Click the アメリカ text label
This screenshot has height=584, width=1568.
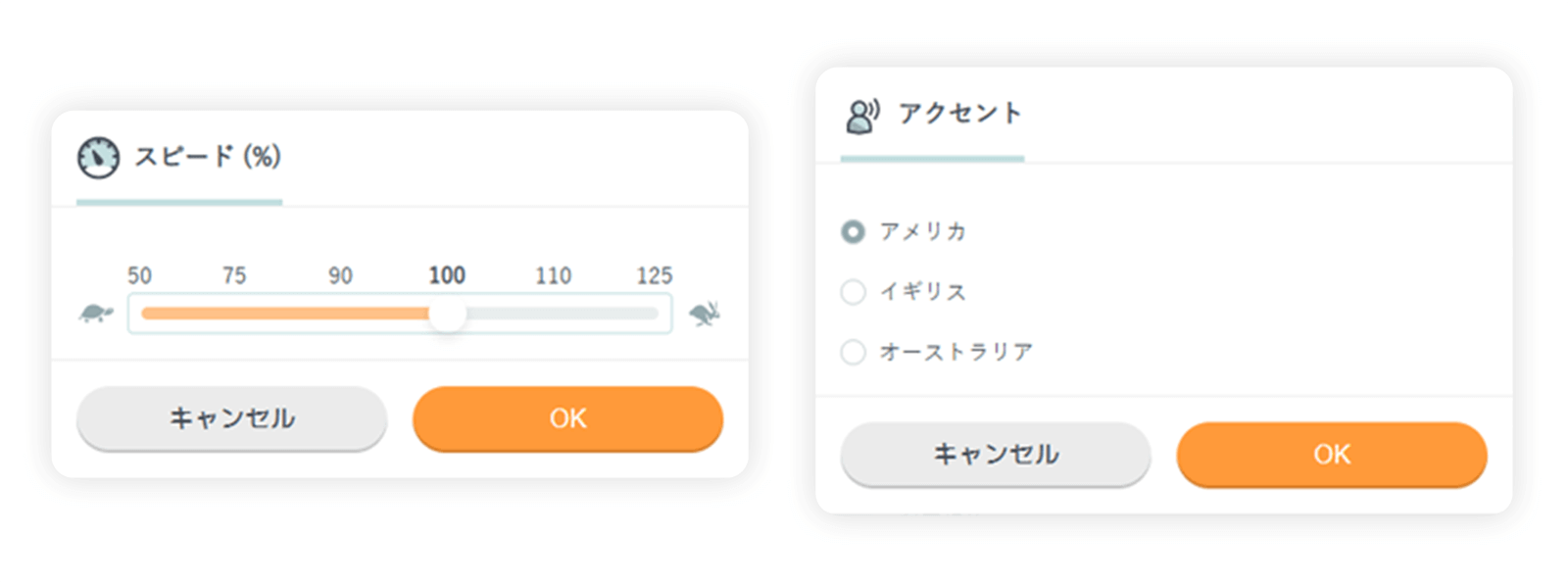click(922, 232)
